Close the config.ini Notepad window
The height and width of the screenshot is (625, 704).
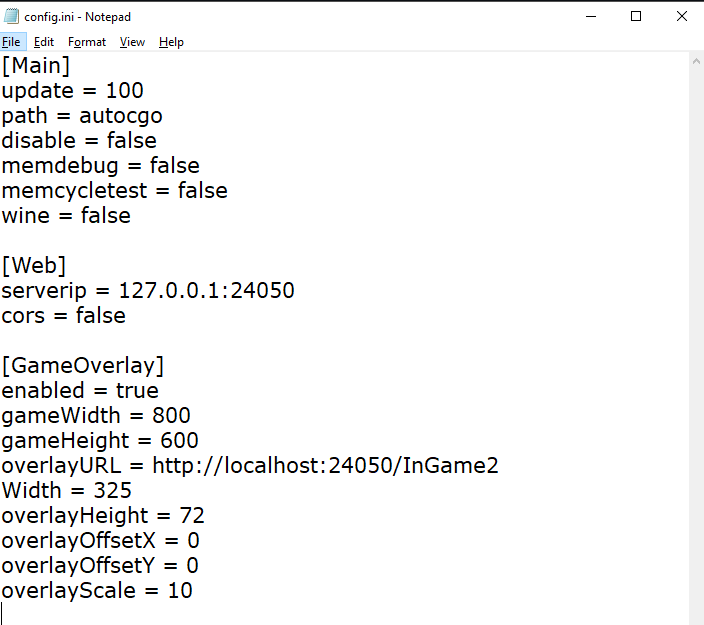682,17
